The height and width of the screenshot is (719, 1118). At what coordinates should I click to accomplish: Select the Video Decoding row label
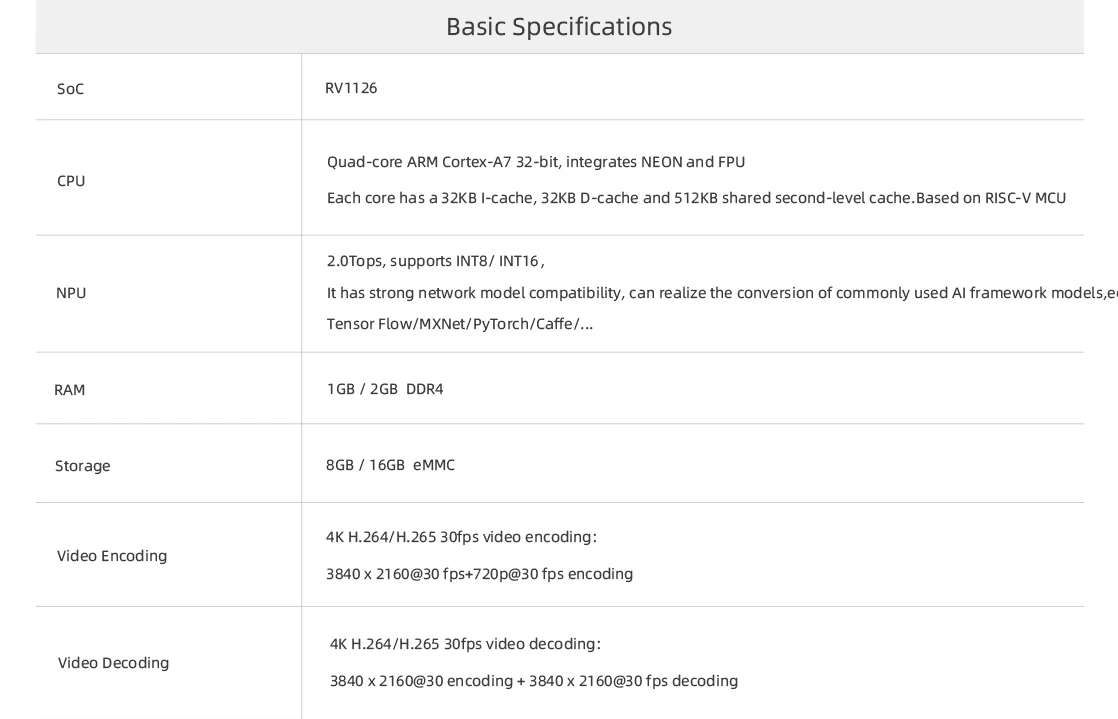point(113,663)
